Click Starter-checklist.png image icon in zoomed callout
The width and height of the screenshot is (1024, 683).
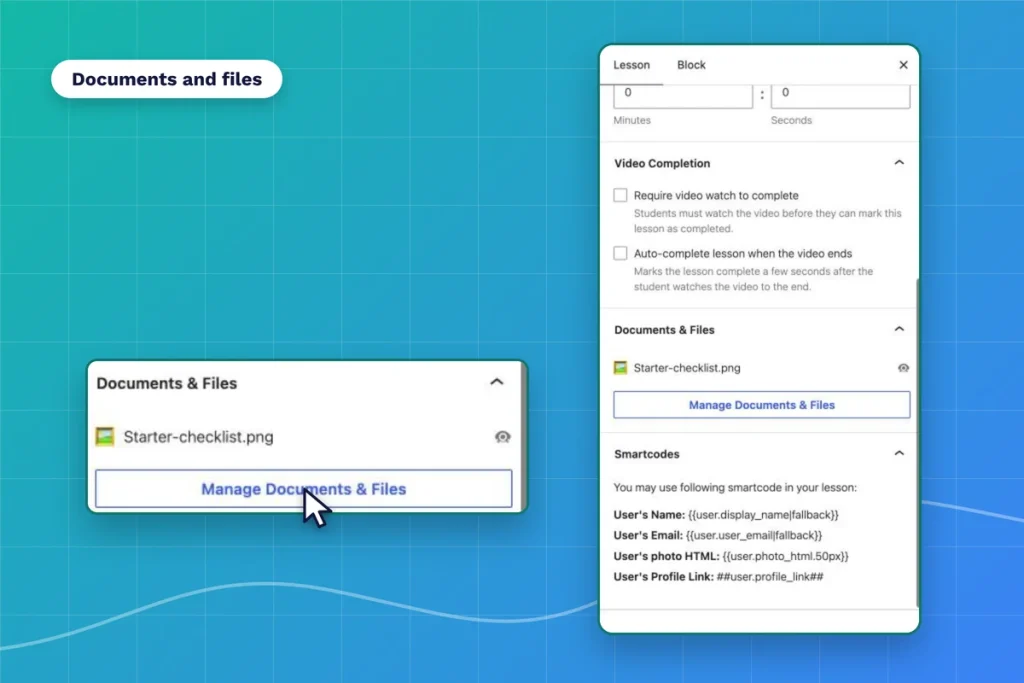tap(104, 437)
